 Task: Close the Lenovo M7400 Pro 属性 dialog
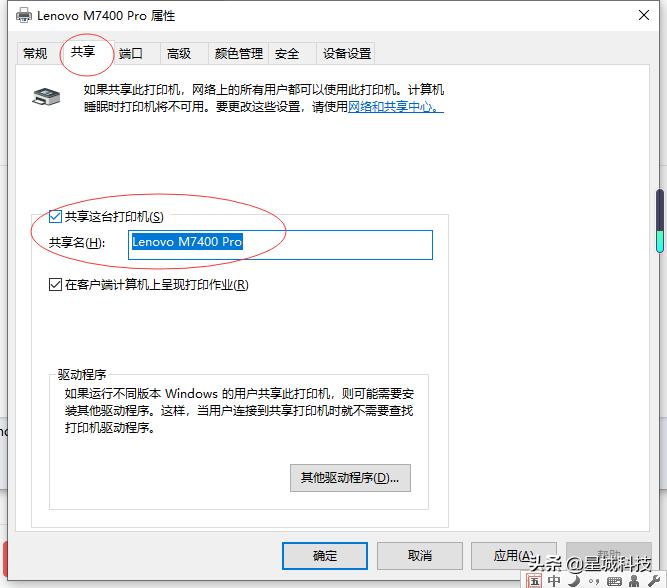(x=644, y=16)
